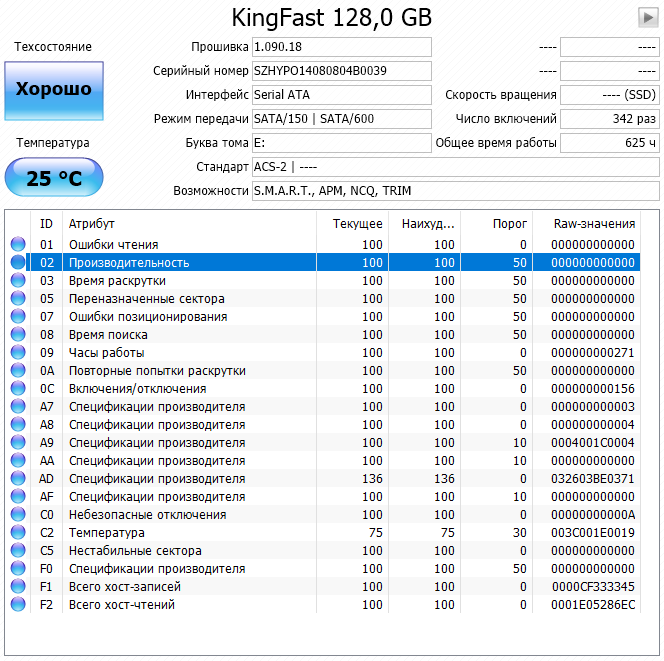The image size is (664, 661).
Task: Click status circle for 0A Повторные попытки раскрутки
Action: (18, 370)
